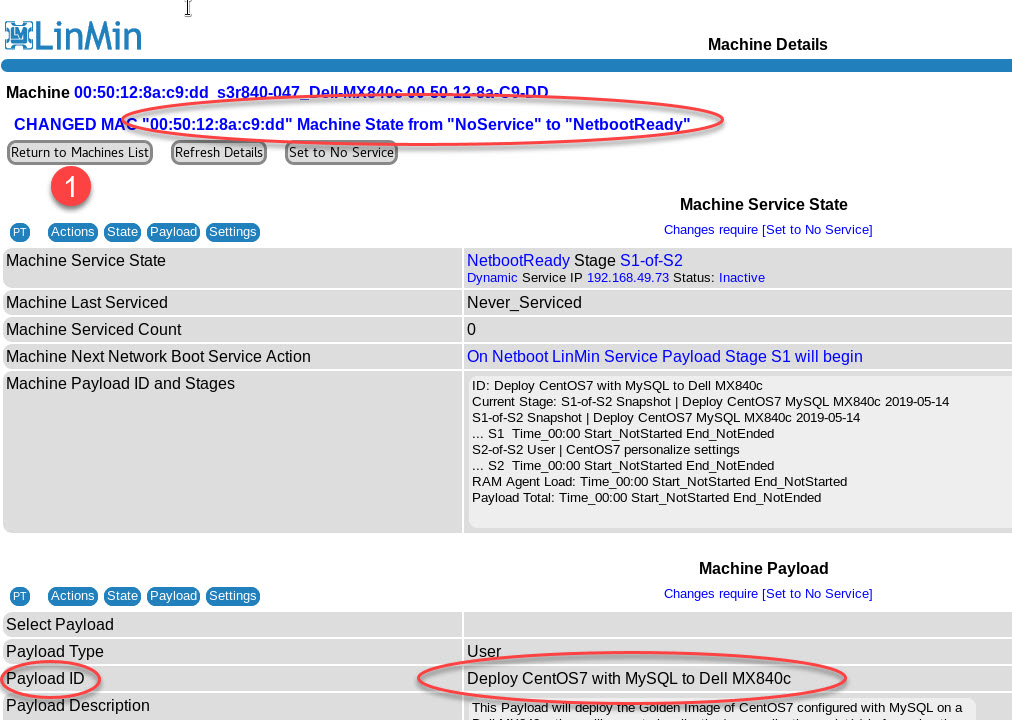Click the LinMin logo

click(72, 35)
